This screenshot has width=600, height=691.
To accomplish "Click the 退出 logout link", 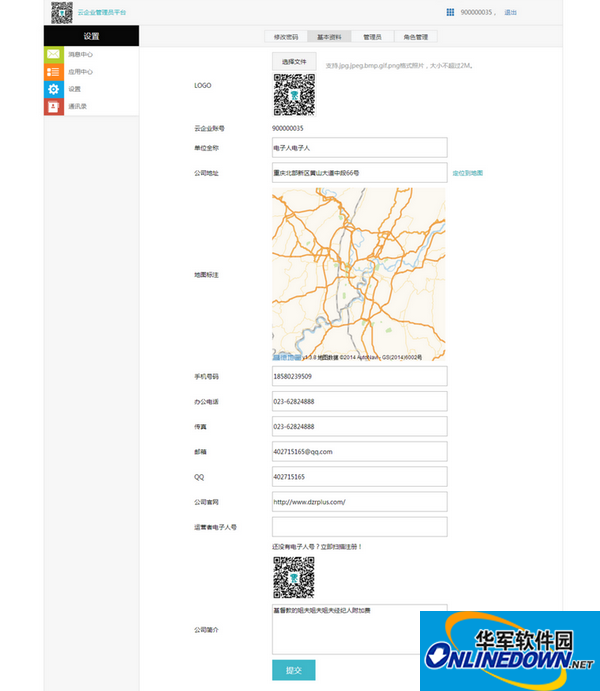I will [x=511, y=12].
